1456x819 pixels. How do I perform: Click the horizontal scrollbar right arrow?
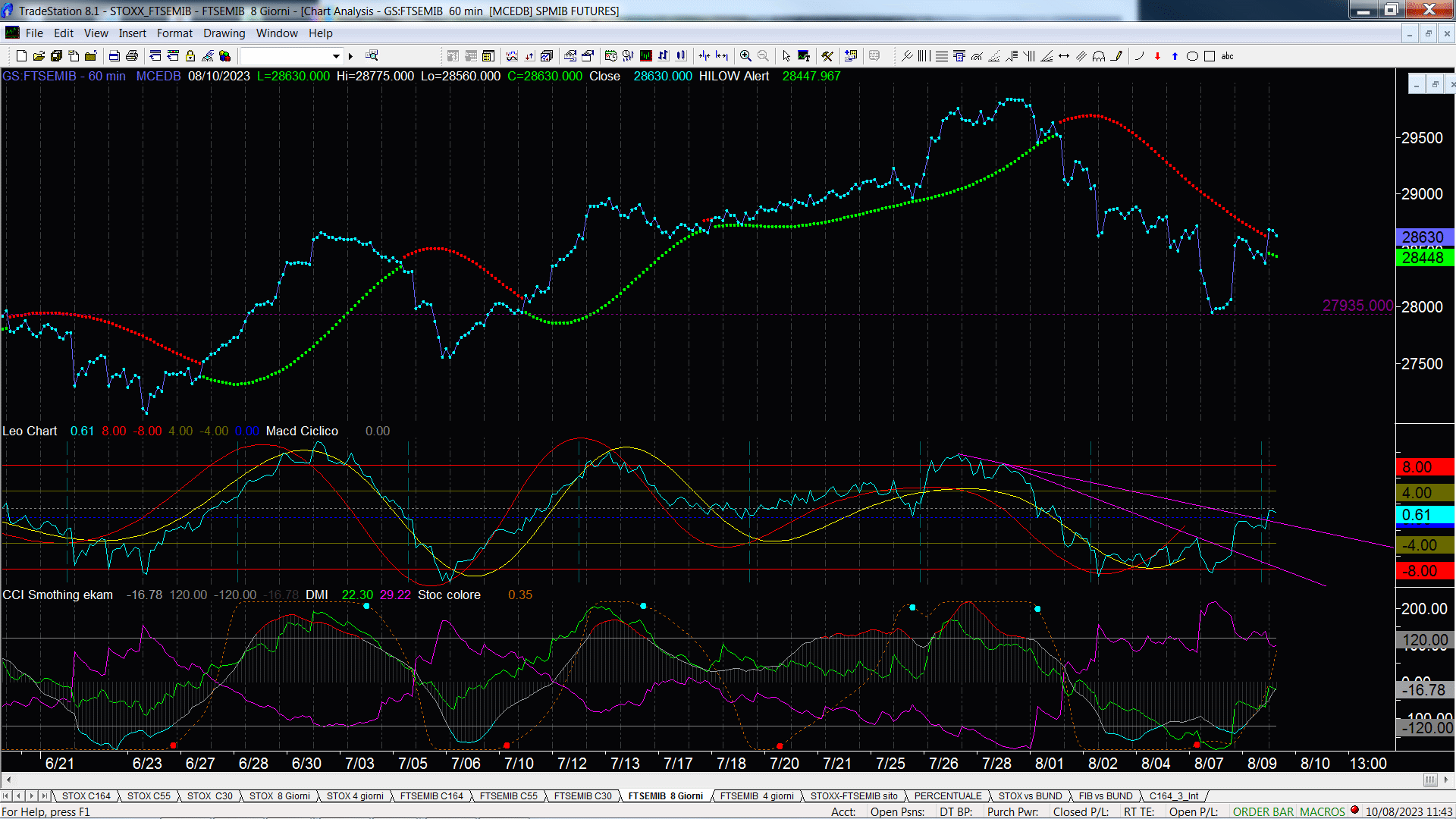[x=1447, y=780]
